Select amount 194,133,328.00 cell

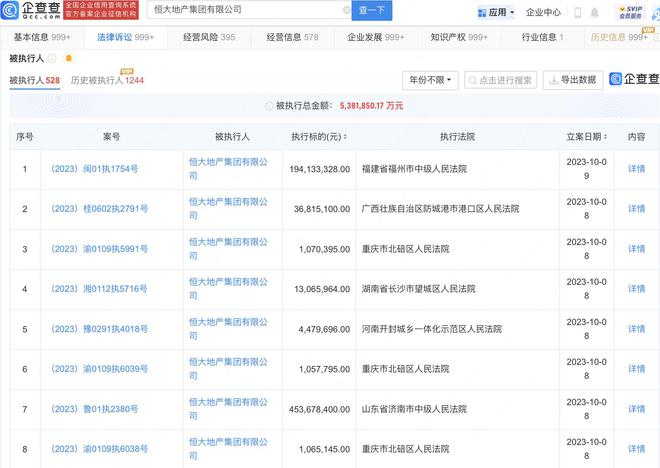coord(319,169)
